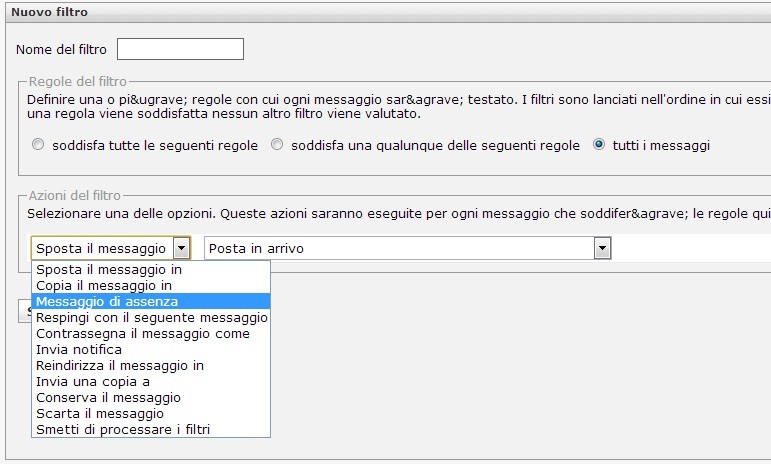771x464 pixels.
Task: Click the partially hidden button below actions
Action: [x=24, y=311]
